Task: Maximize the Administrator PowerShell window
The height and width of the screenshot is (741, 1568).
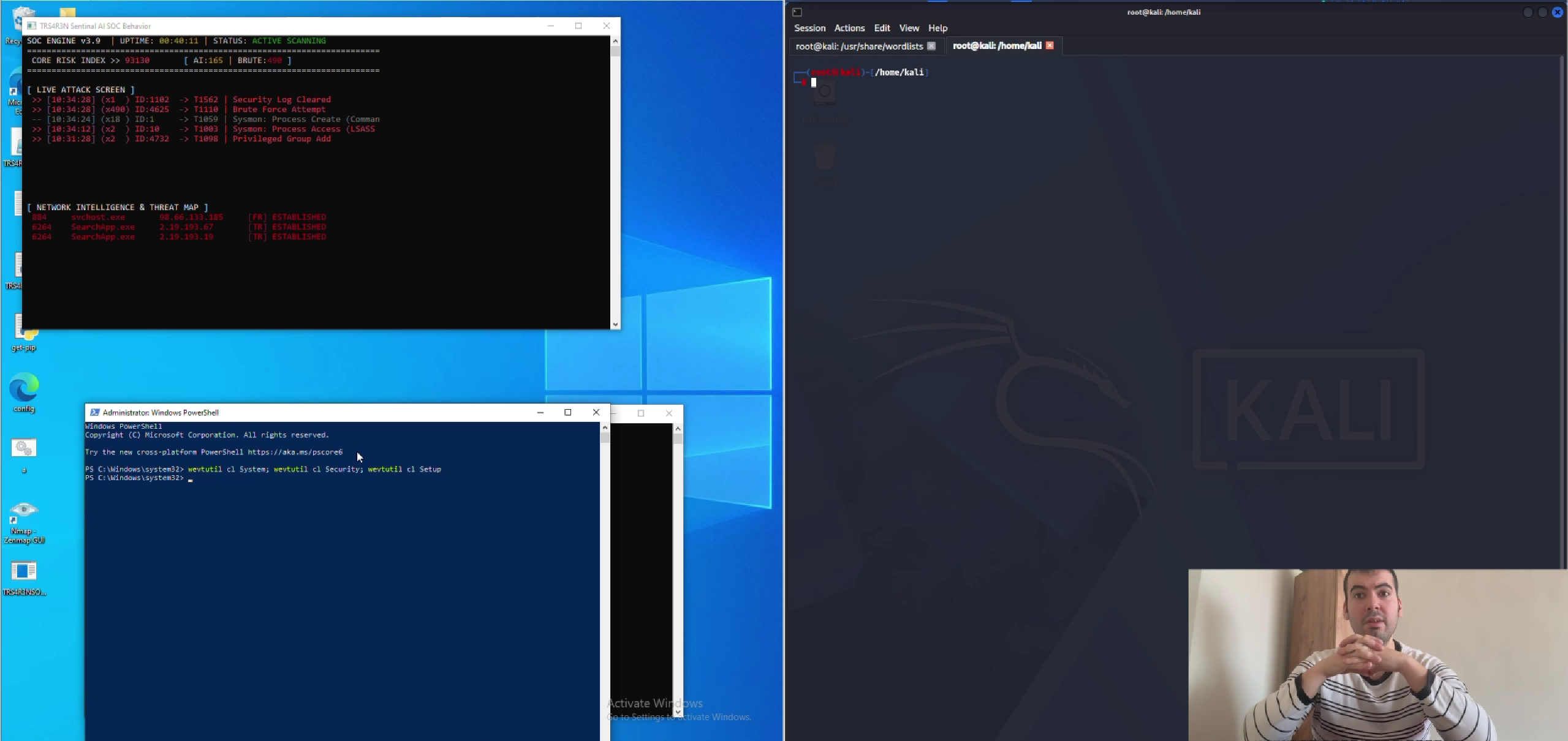Action: (567, 413)
